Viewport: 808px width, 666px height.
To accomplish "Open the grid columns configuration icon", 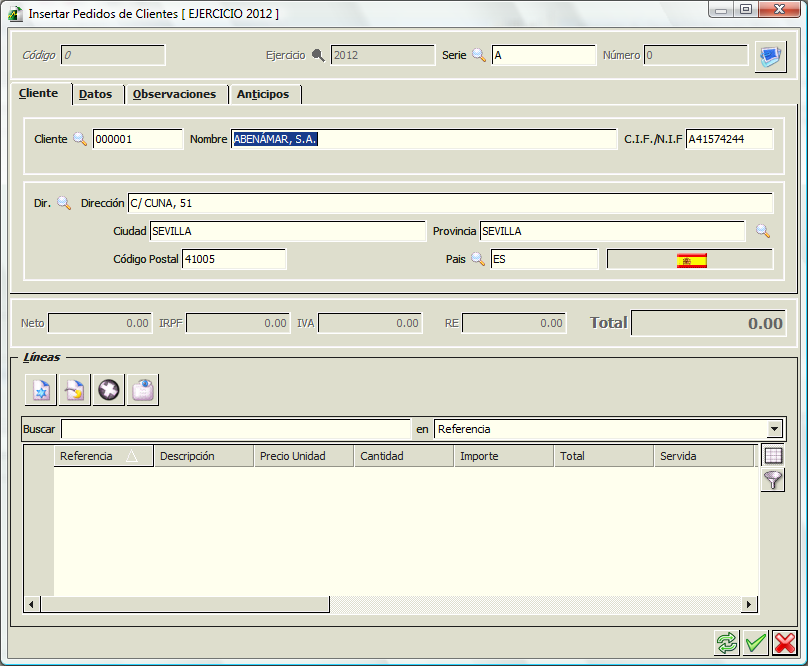I will click(773, 455).
